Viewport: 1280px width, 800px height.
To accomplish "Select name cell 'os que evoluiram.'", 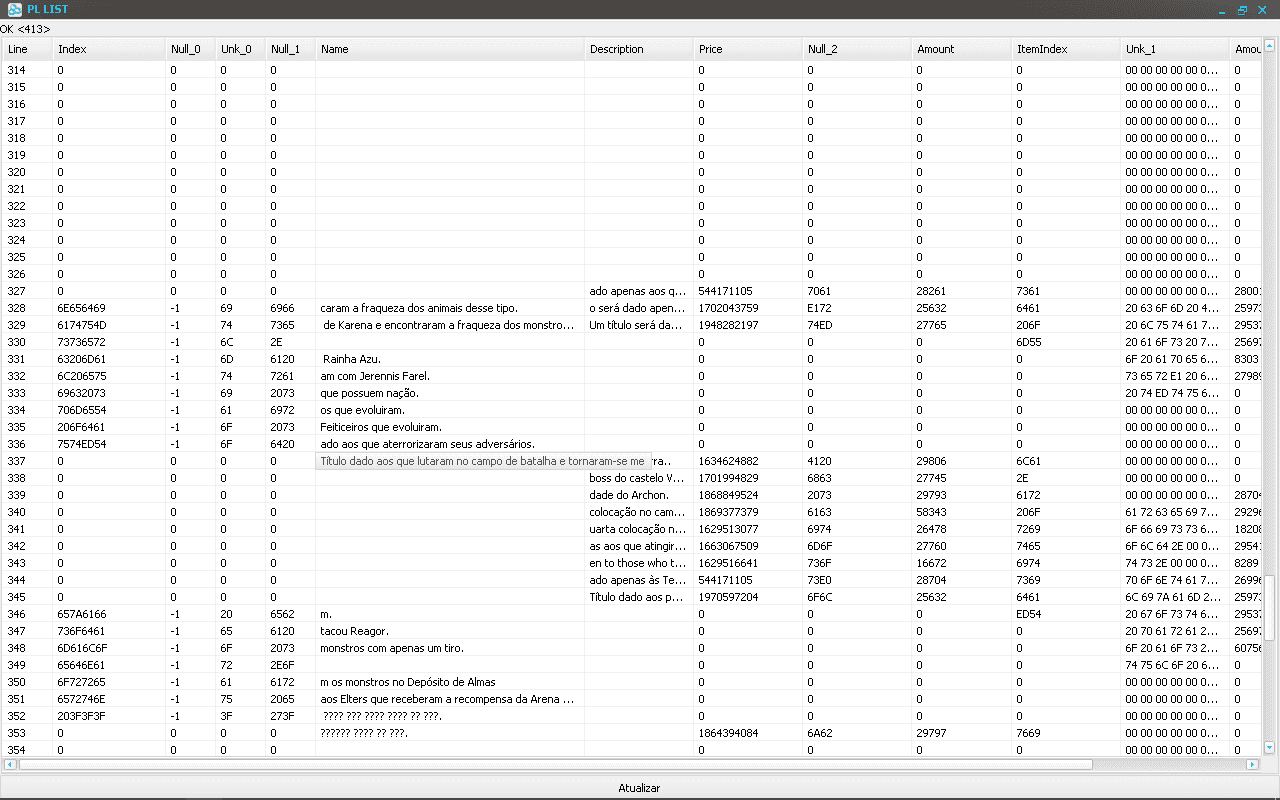I will click(450, 410).
